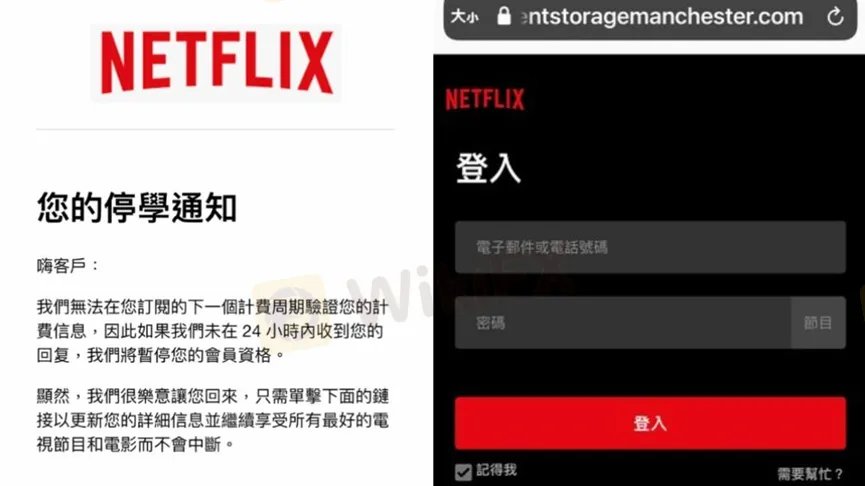
Task: Click the 您的停學通知 email heading
Action: pos(137,208)
